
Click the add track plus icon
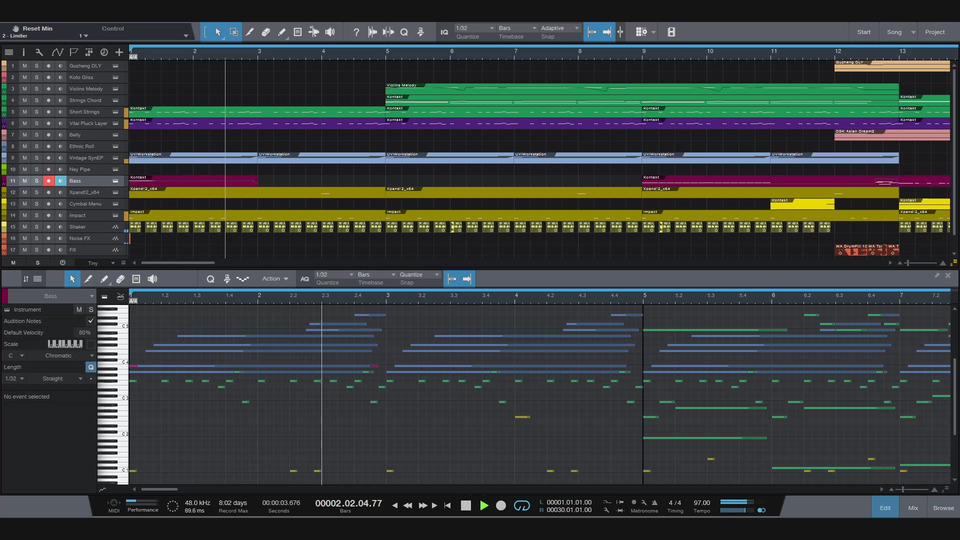tap(119, 52)
